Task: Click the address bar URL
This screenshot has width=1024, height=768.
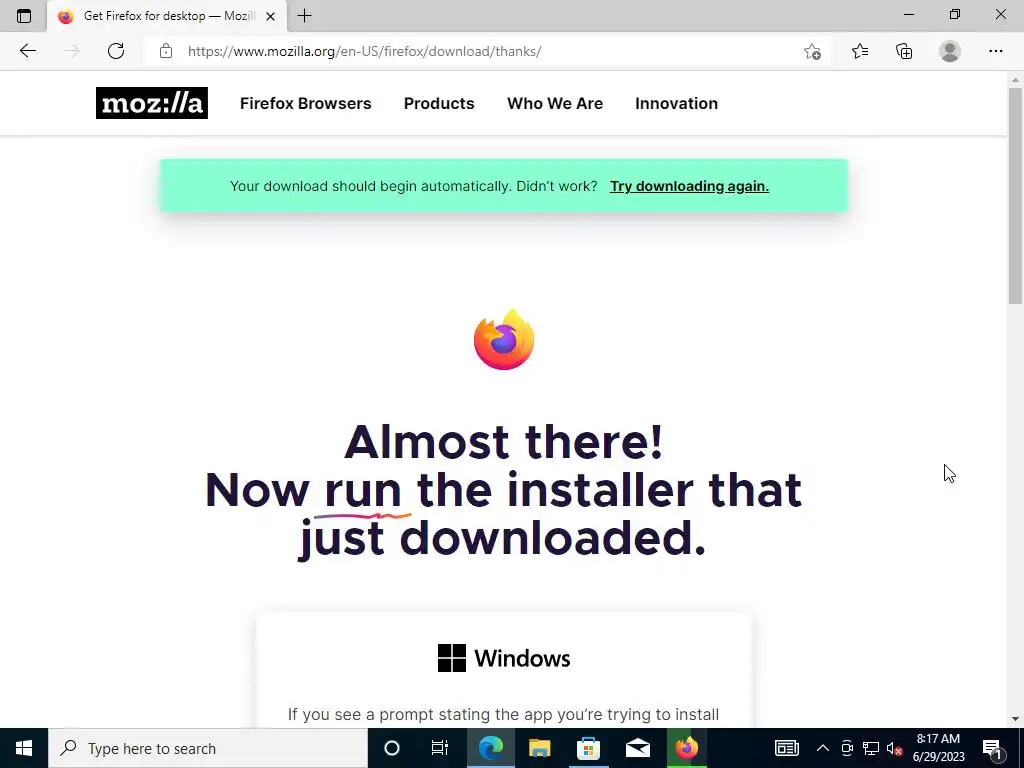Action: coord(364,51)
